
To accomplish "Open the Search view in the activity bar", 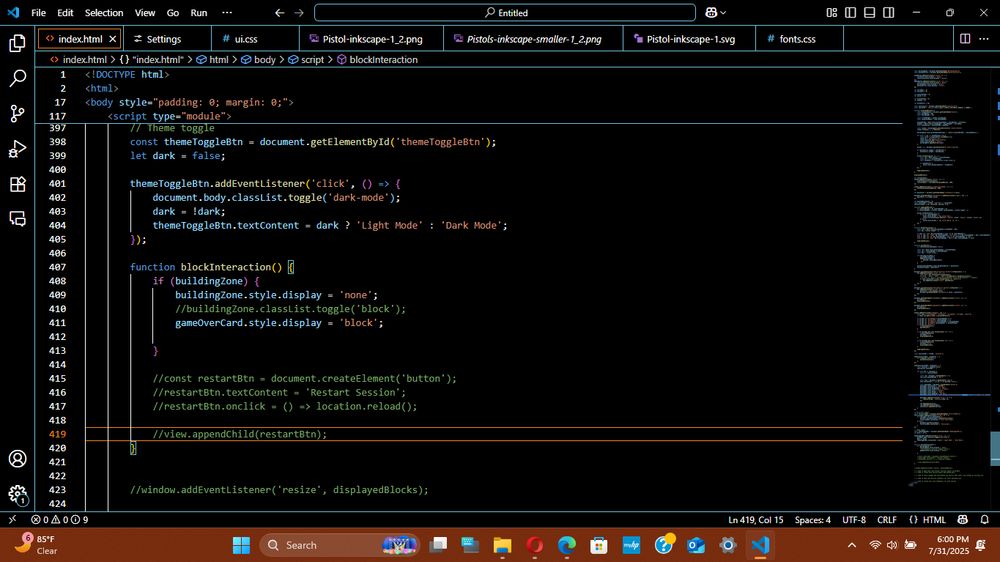I will pos(17,79).
